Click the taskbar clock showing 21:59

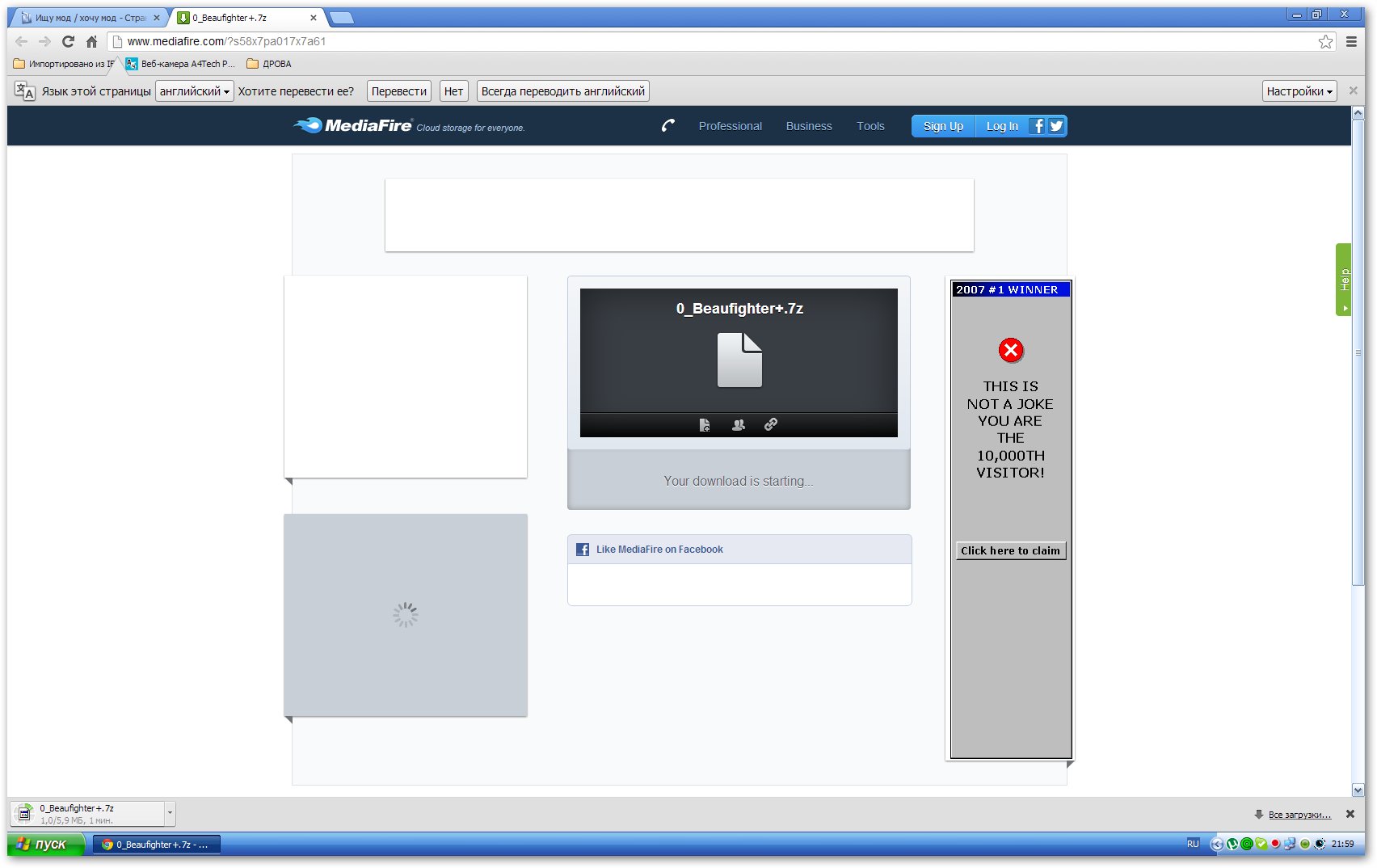pyautogui.click(x=1343, y=844)
